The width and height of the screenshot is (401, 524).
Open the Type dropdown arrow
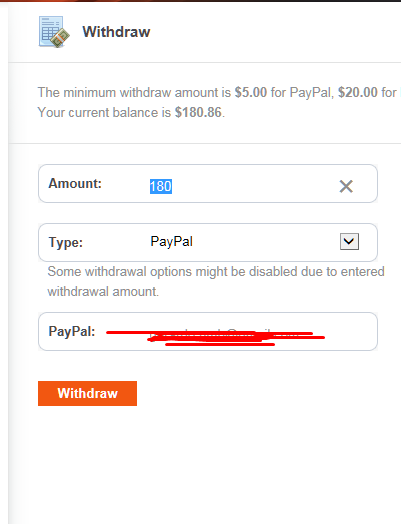tap(349, 241)
